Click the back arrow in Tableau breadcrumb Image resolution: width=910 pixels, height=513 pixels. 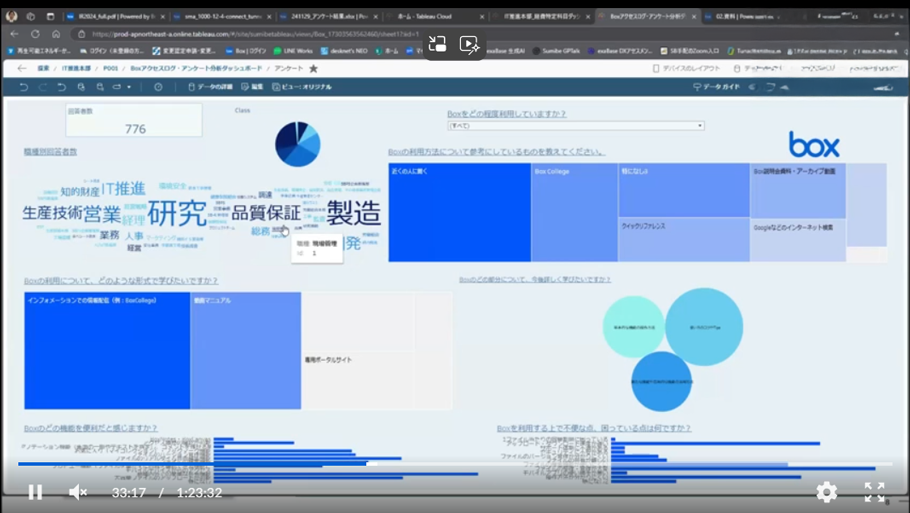[22, 69]
